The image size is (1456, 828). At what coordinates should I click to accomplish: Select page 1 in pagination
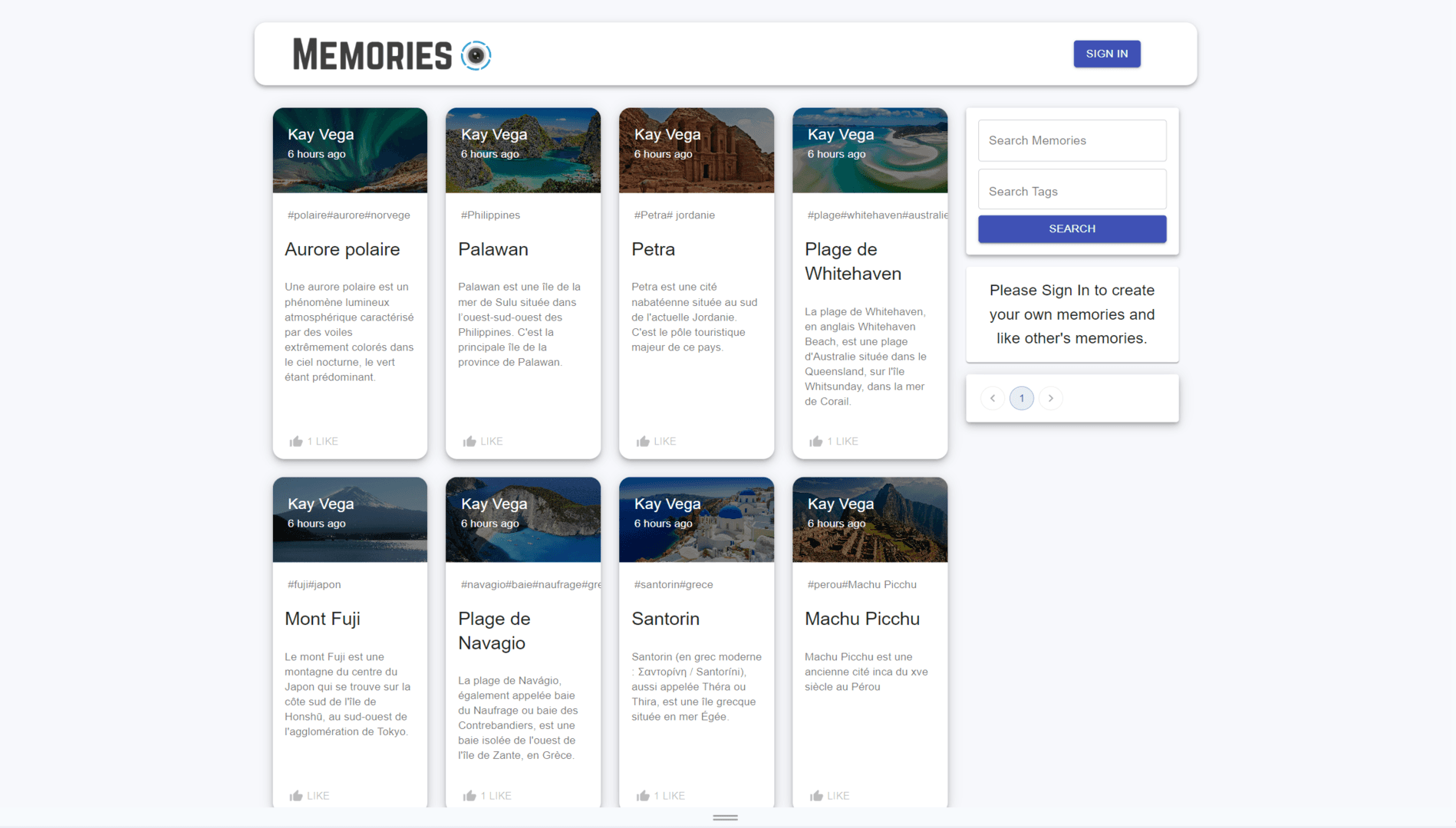click(x=1022, y=398)
